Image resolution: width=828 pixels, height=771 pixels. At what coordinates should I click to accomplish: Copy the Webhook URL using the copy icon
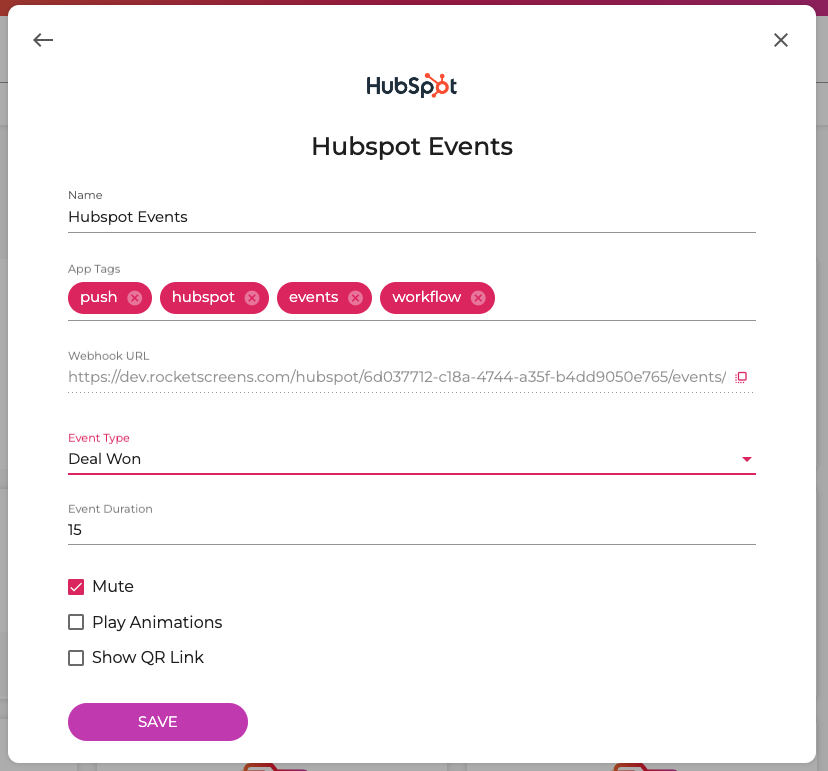click(x=741, y=377)
